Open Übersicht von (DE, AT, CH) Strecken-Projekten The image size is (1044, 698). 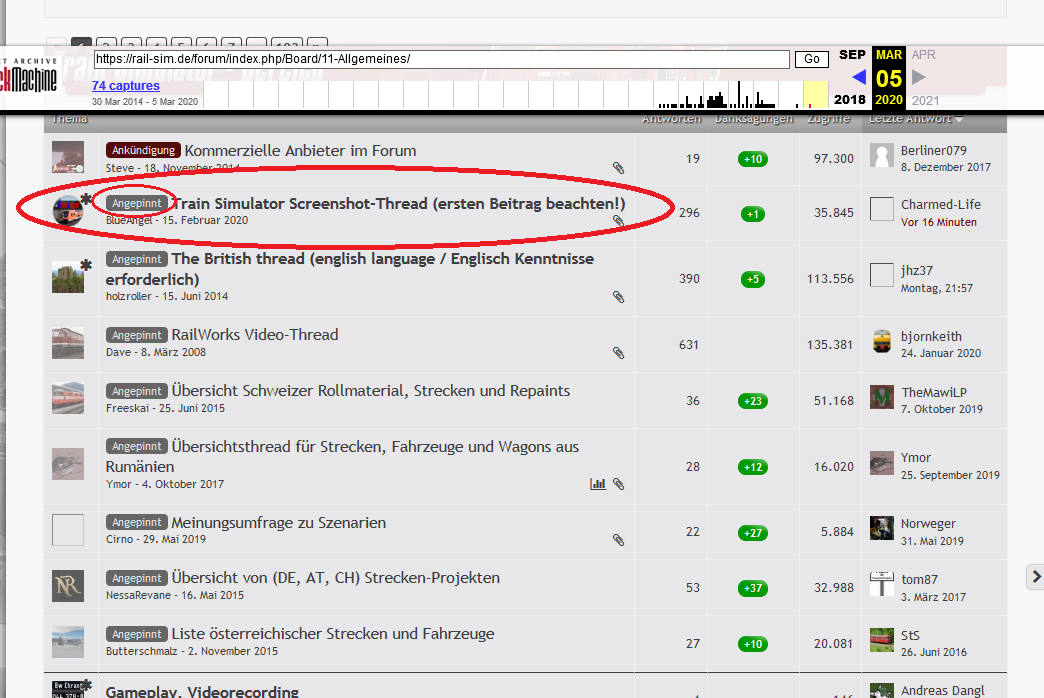point(336,578)
